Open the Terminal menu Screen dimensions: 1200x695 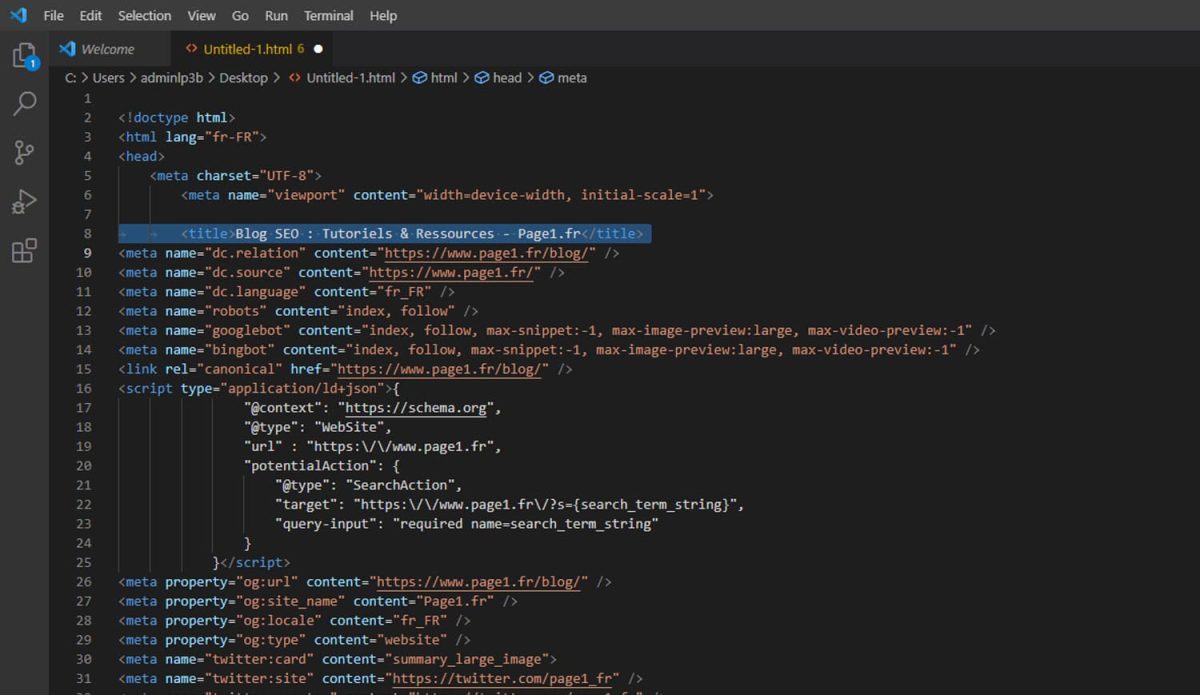(x=328, y=15)
